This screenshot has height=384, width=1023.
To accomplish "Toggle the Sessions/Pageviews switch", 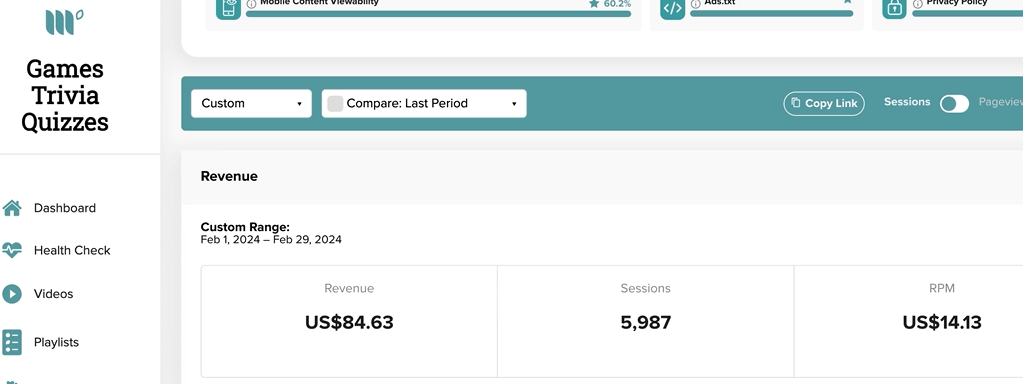I will tap(954, 103).
